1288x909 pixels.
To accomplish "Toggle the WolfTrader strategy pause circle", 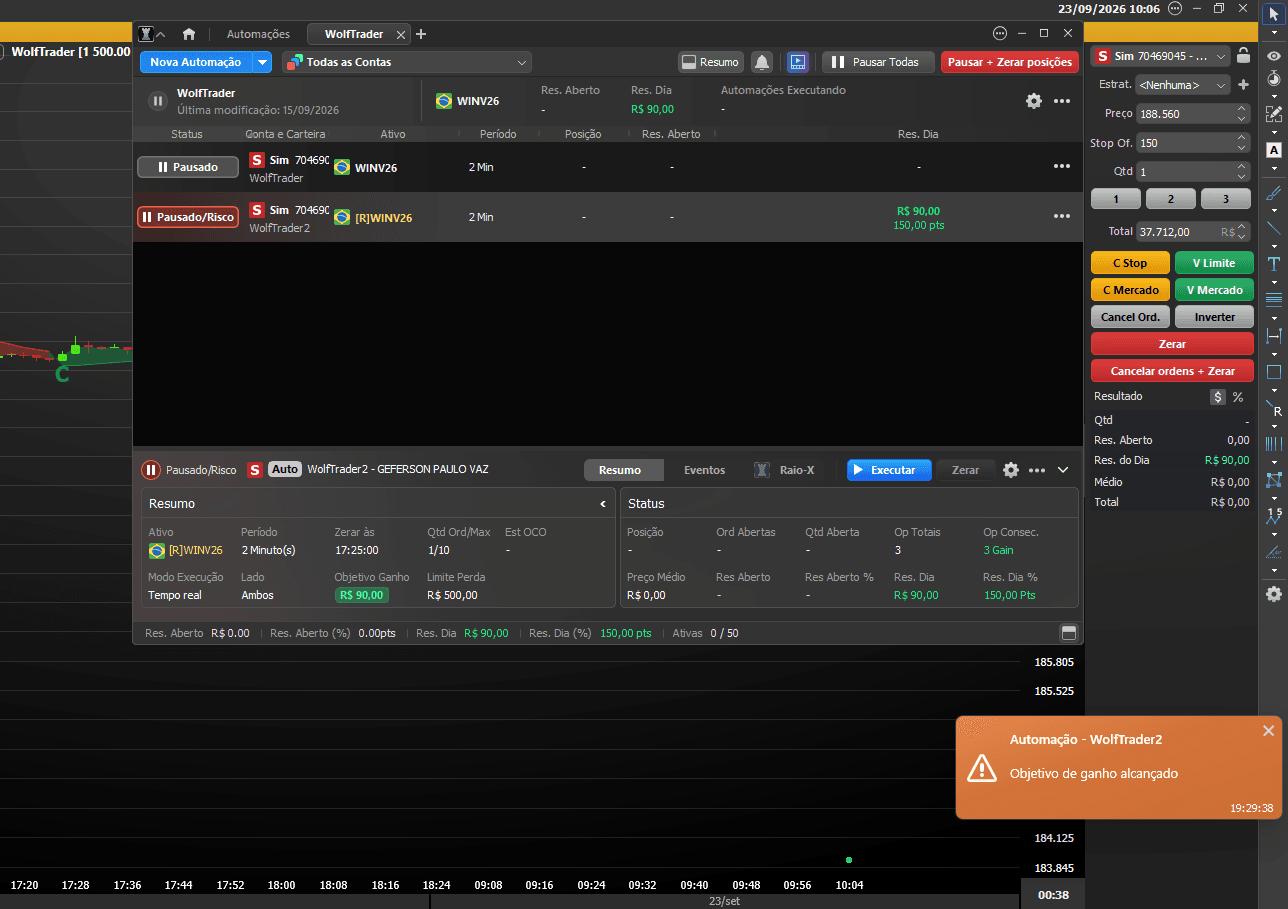I will 158,101.
